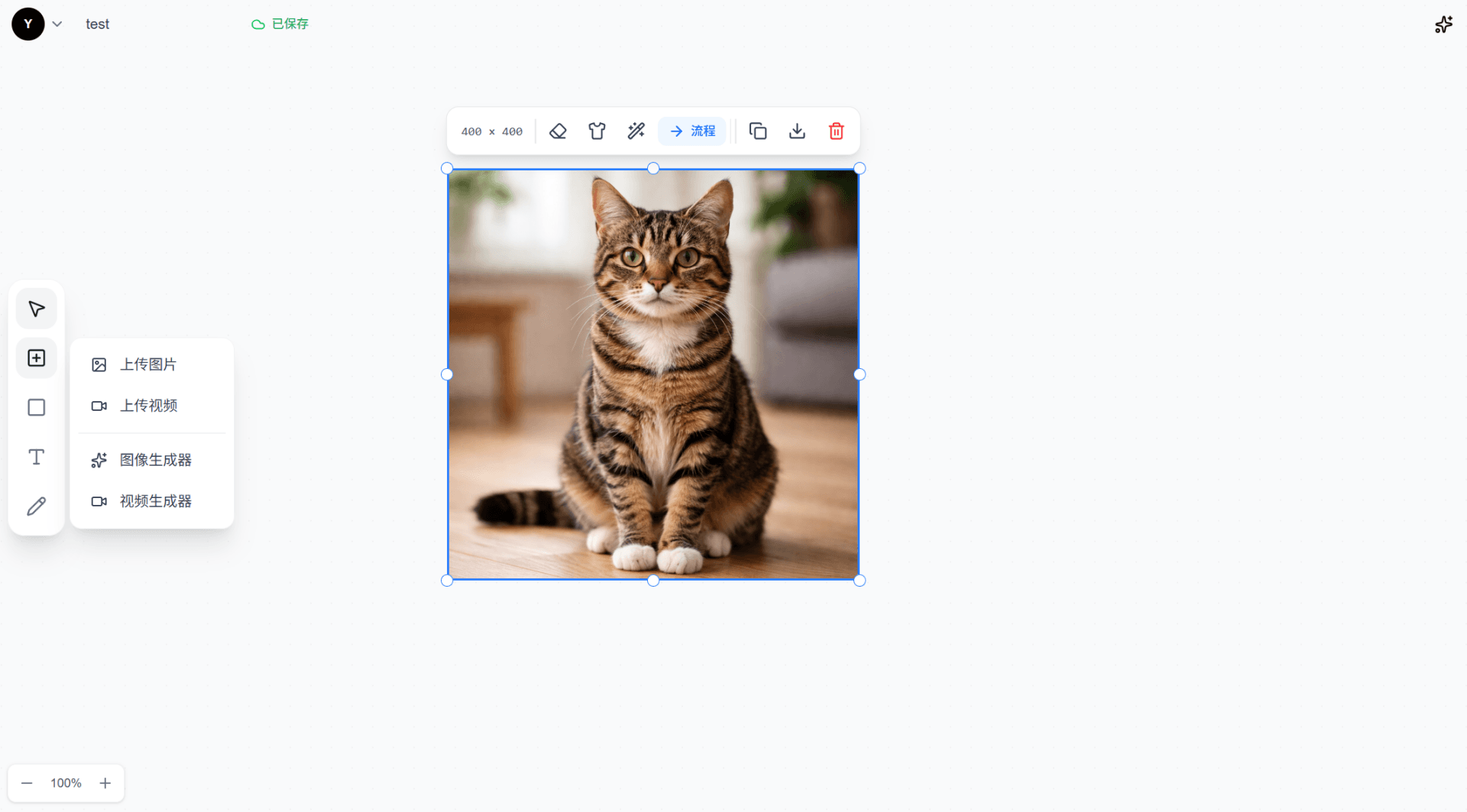Click the magic wand icon
Screen dimensions: 1467x812
[636, 131]
